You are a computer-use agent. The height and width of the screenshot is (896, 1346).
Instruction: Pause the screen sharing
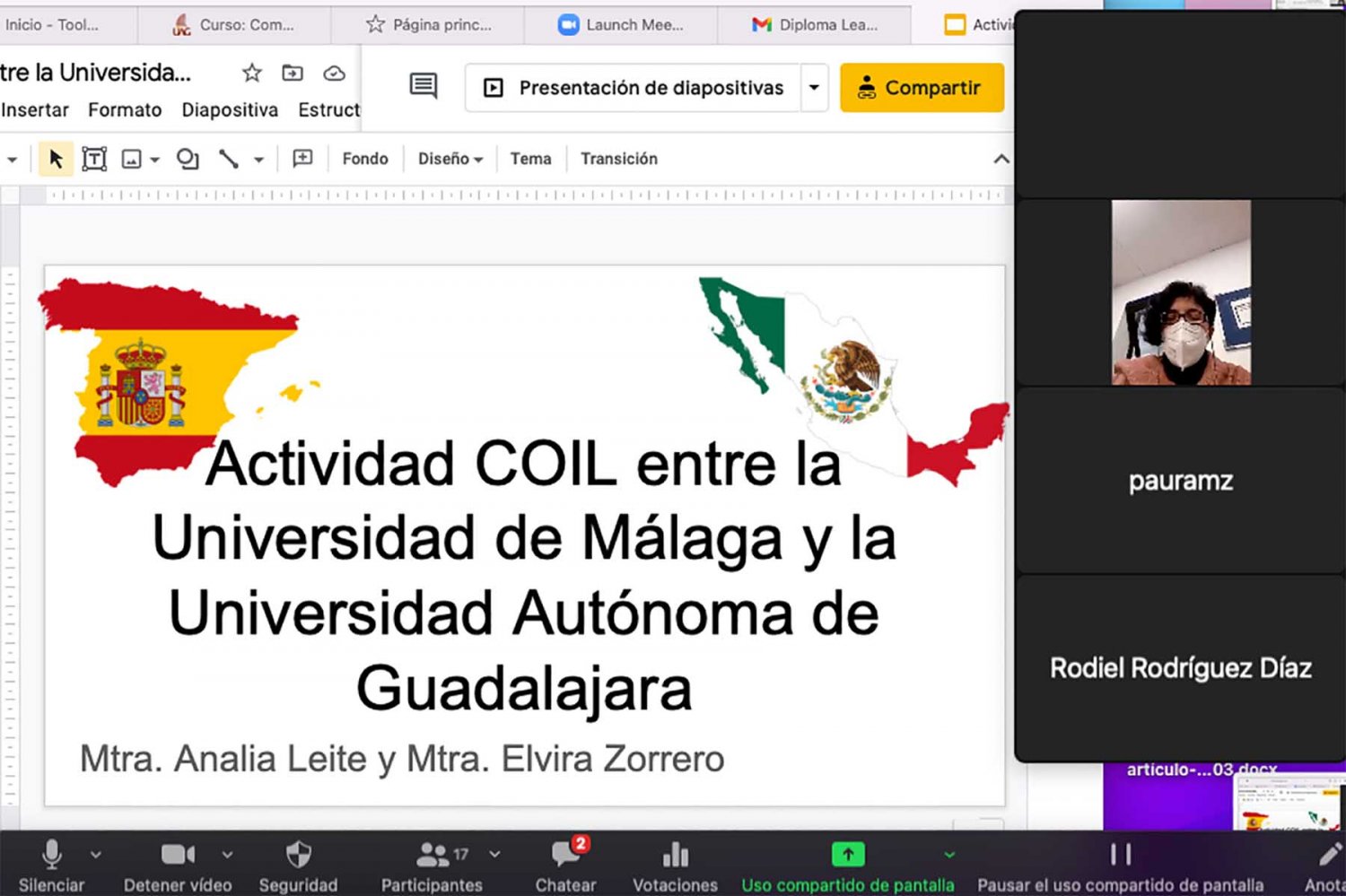(1120, 866)
